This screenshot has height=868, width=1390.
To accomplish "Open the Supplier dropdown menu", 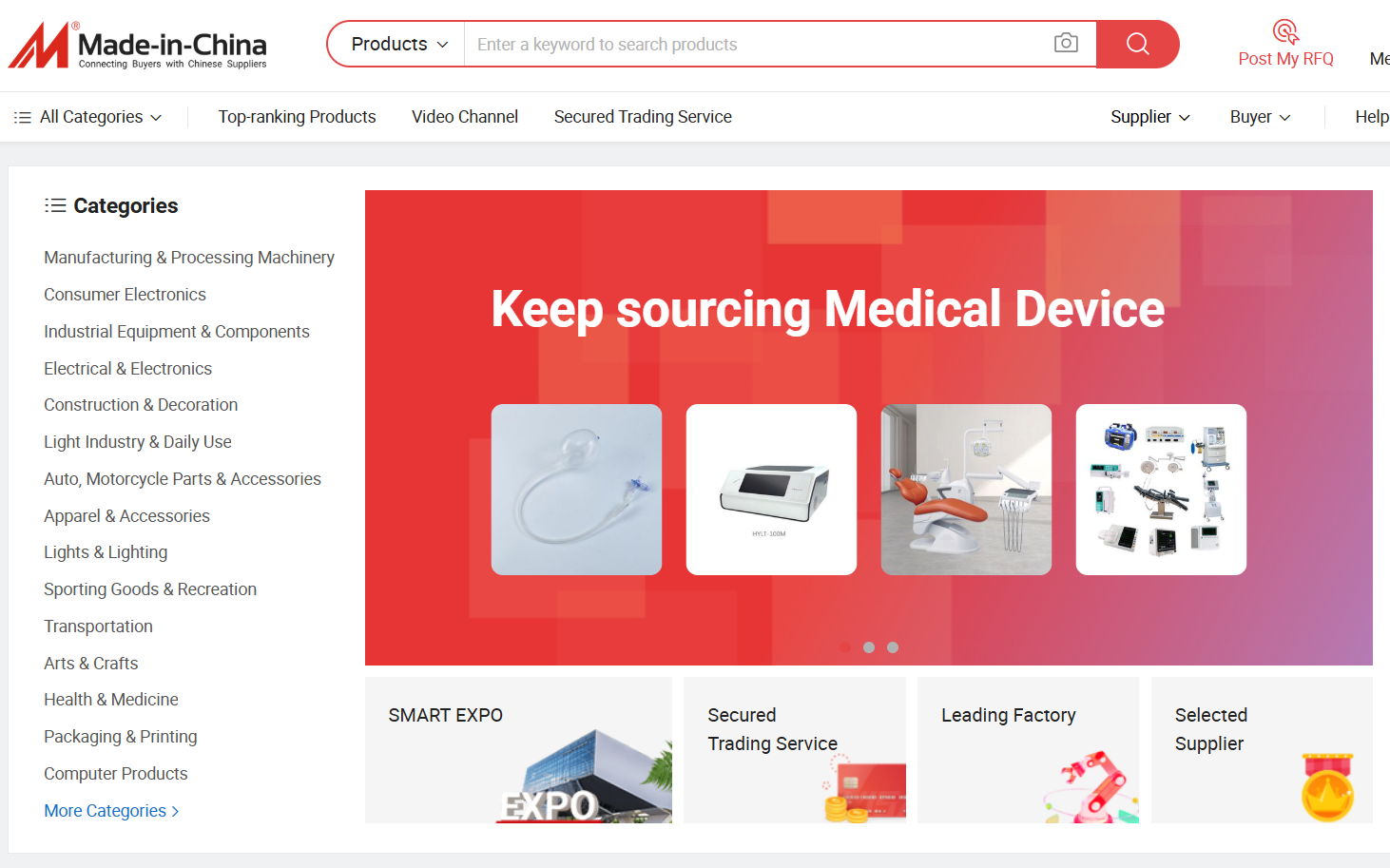I will pyautogui.click(x=1150, y=117).
